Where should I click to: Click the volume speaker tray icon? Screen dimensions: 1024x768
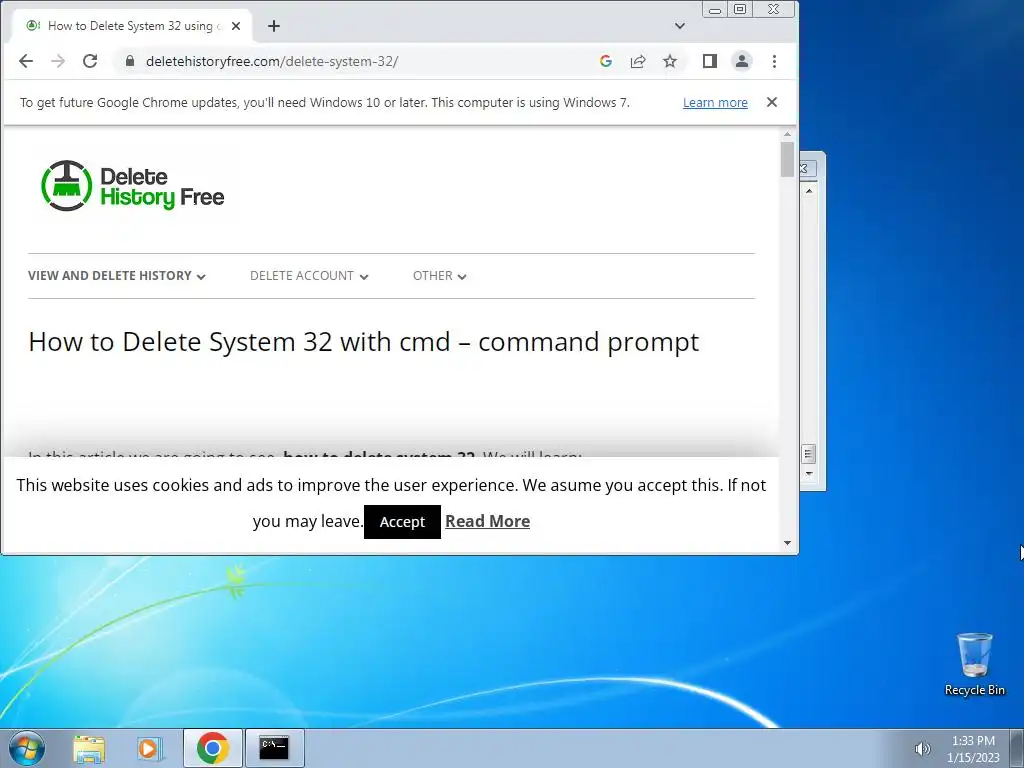(922, 749)
